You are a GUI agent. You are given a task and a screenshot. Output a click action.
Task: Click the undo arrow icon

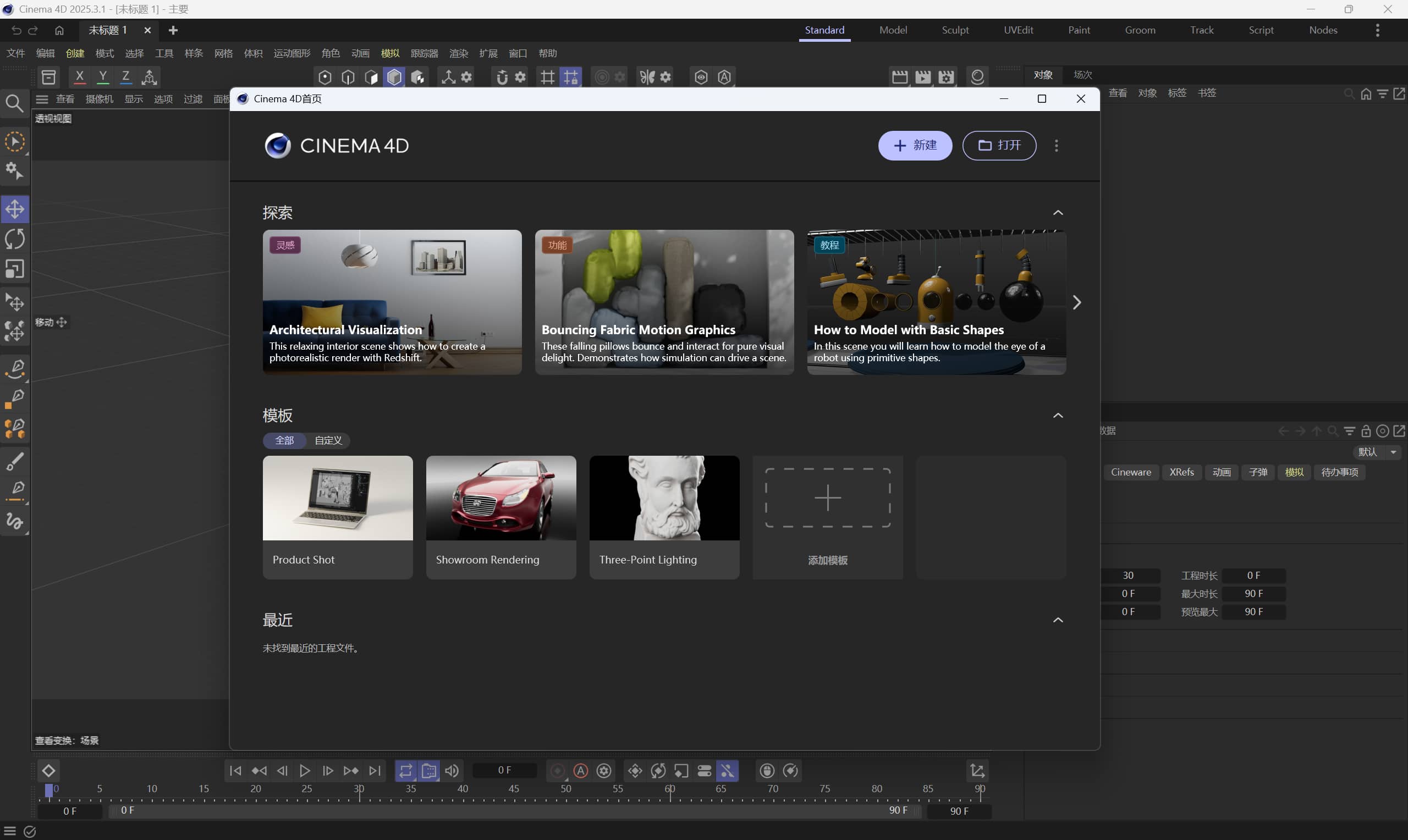click(x=16, y=30)
